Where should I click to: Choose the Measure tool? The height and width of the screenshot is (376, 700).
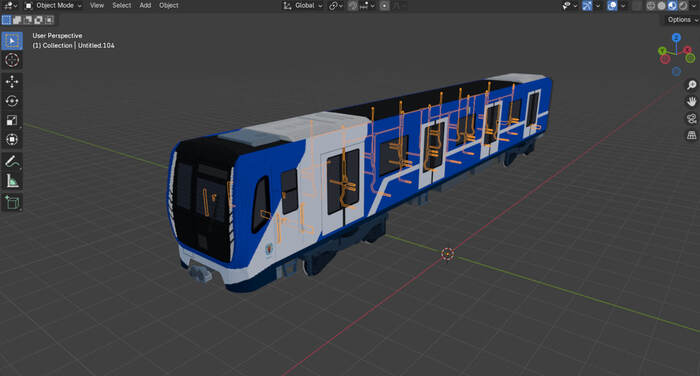click(12, 181)
